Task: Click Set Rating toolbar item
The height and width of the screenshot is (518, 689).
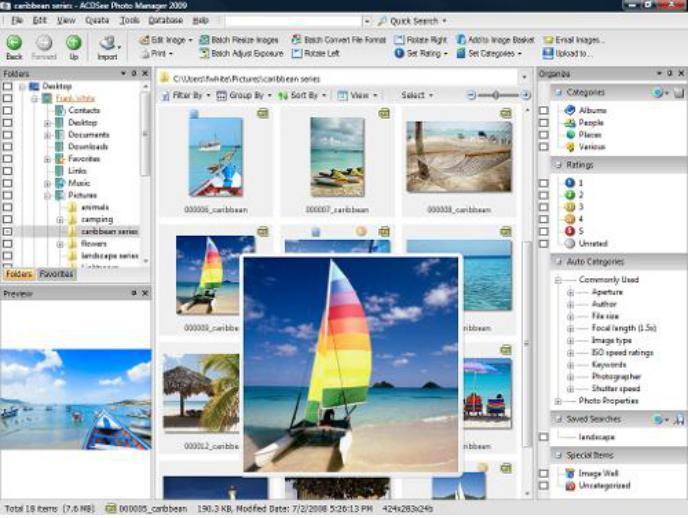Action: click(x=421, y=54)
